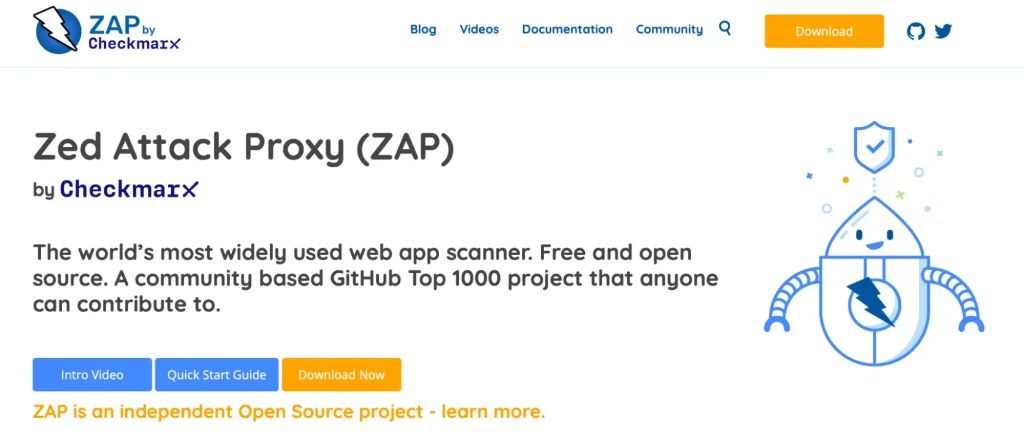Open the Blog menu item
Viewport: 1024px width, 444px height.
[423, 29]
